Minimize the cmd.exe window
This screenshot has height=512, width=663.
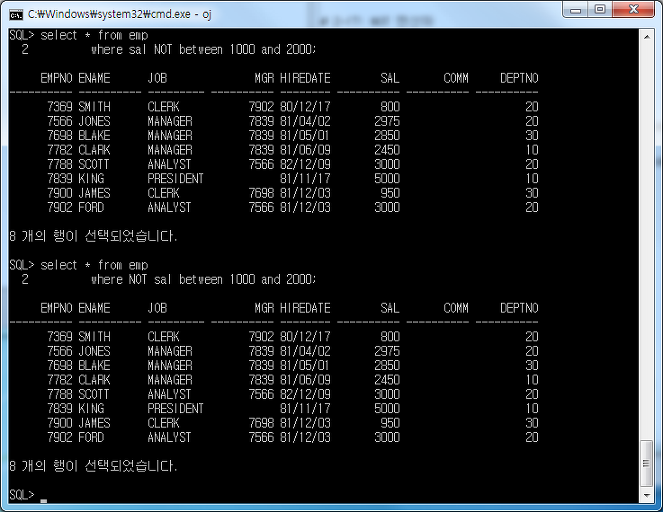click(575, 10)
